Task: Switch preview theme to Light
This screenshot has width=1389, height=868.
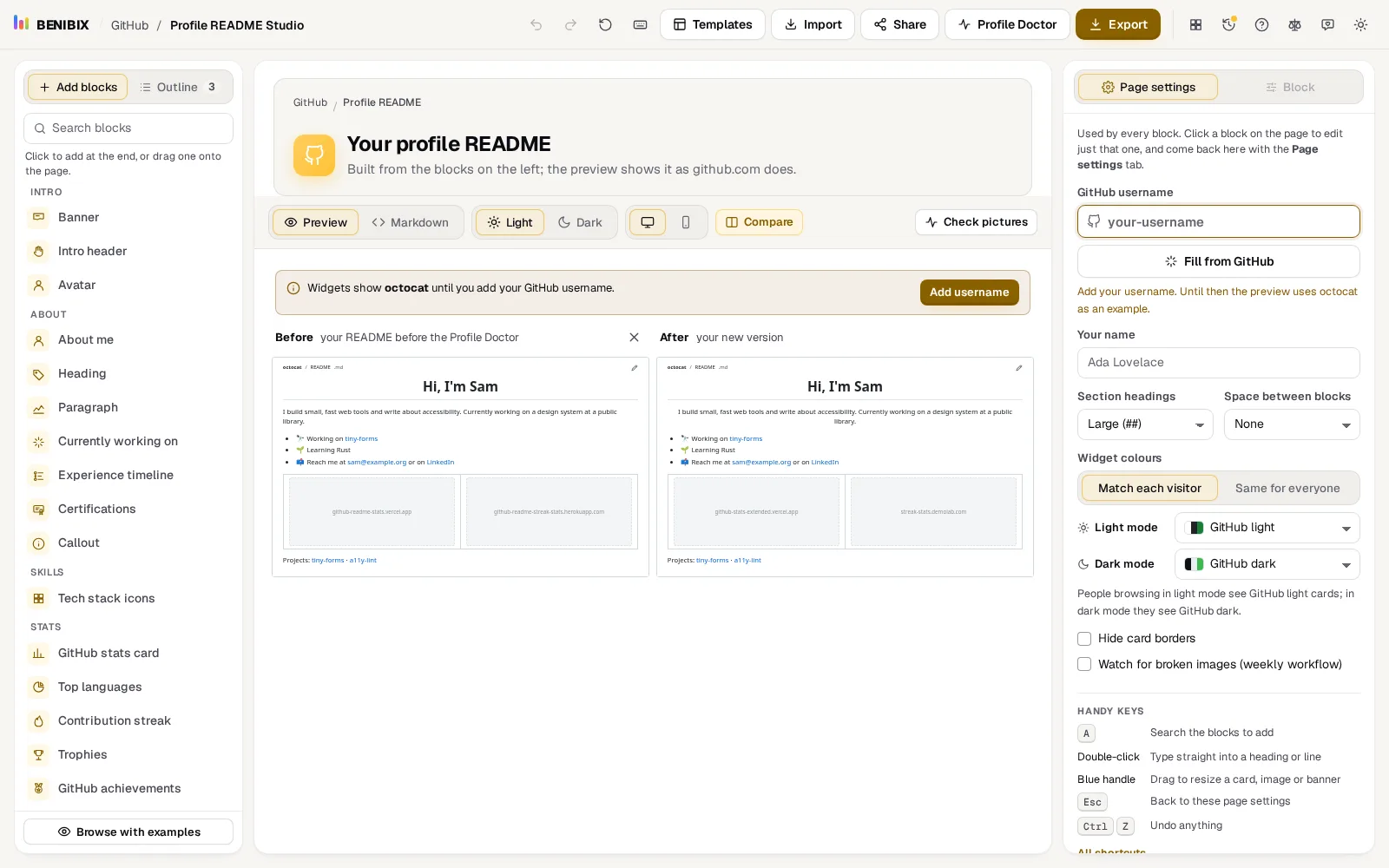Action: tap(510, 222)
